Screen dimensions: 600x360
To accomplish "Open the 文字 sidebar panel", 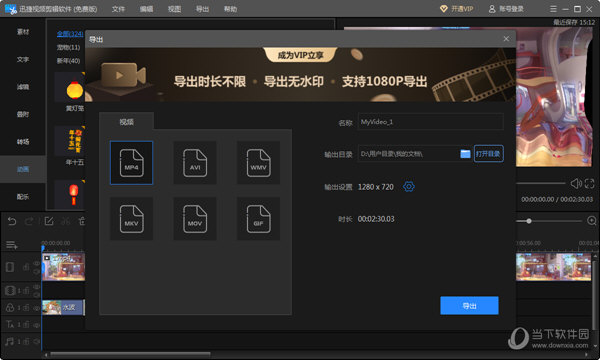I will tap(23, 59).
